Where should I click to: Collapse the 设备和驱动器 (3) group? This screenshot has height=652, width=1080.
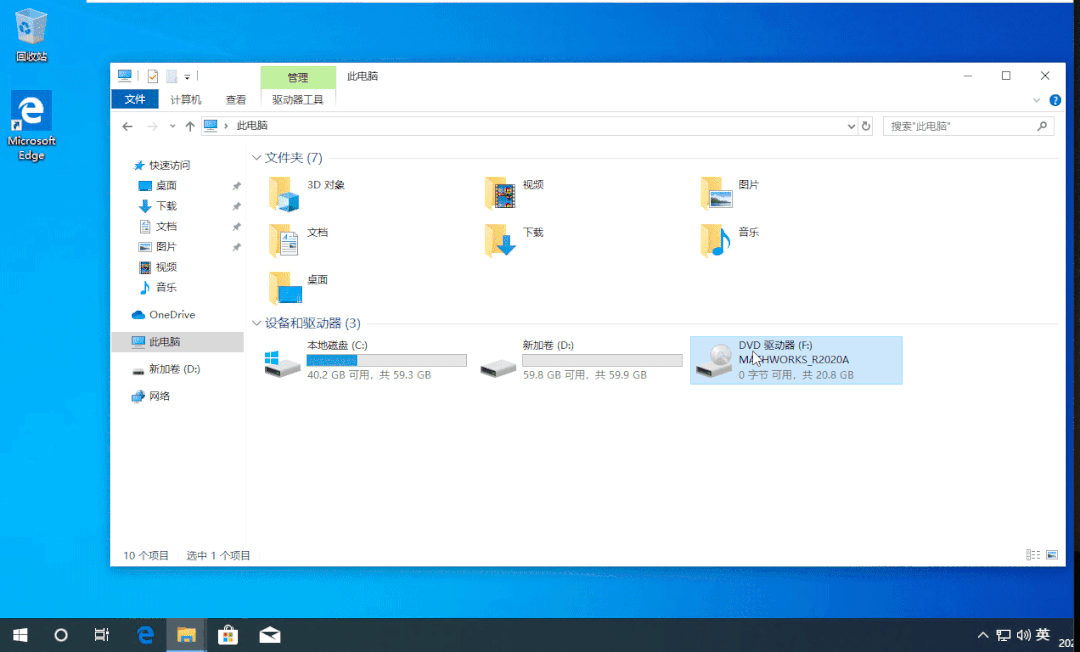click(257, 323)
